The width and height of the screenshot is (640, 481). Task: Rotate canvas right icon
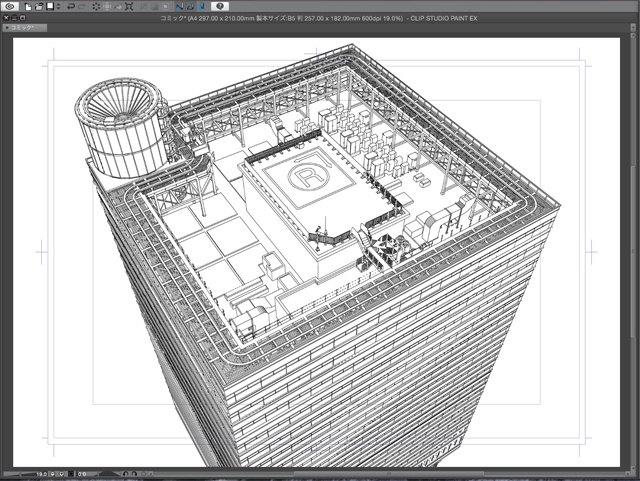coord(134,474)
